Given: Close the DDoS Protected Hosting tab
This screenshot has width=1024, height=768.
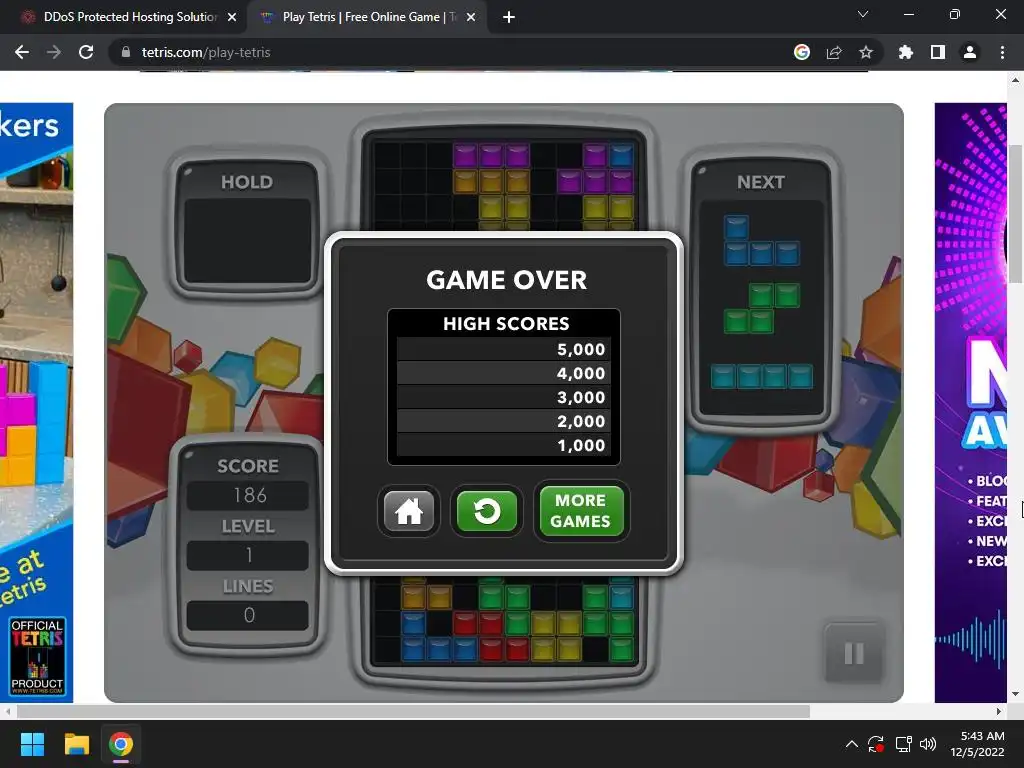Looking at the screenshot, I should click(232, 17).
